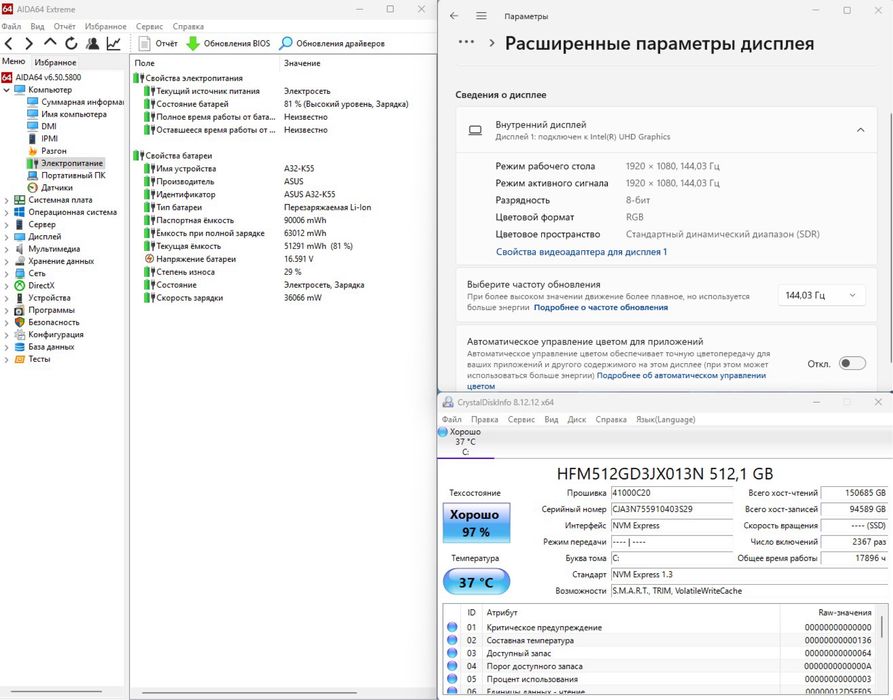Expand the Дисплей tree node
This screenshot has height=700, width=893.
point(6,237)
